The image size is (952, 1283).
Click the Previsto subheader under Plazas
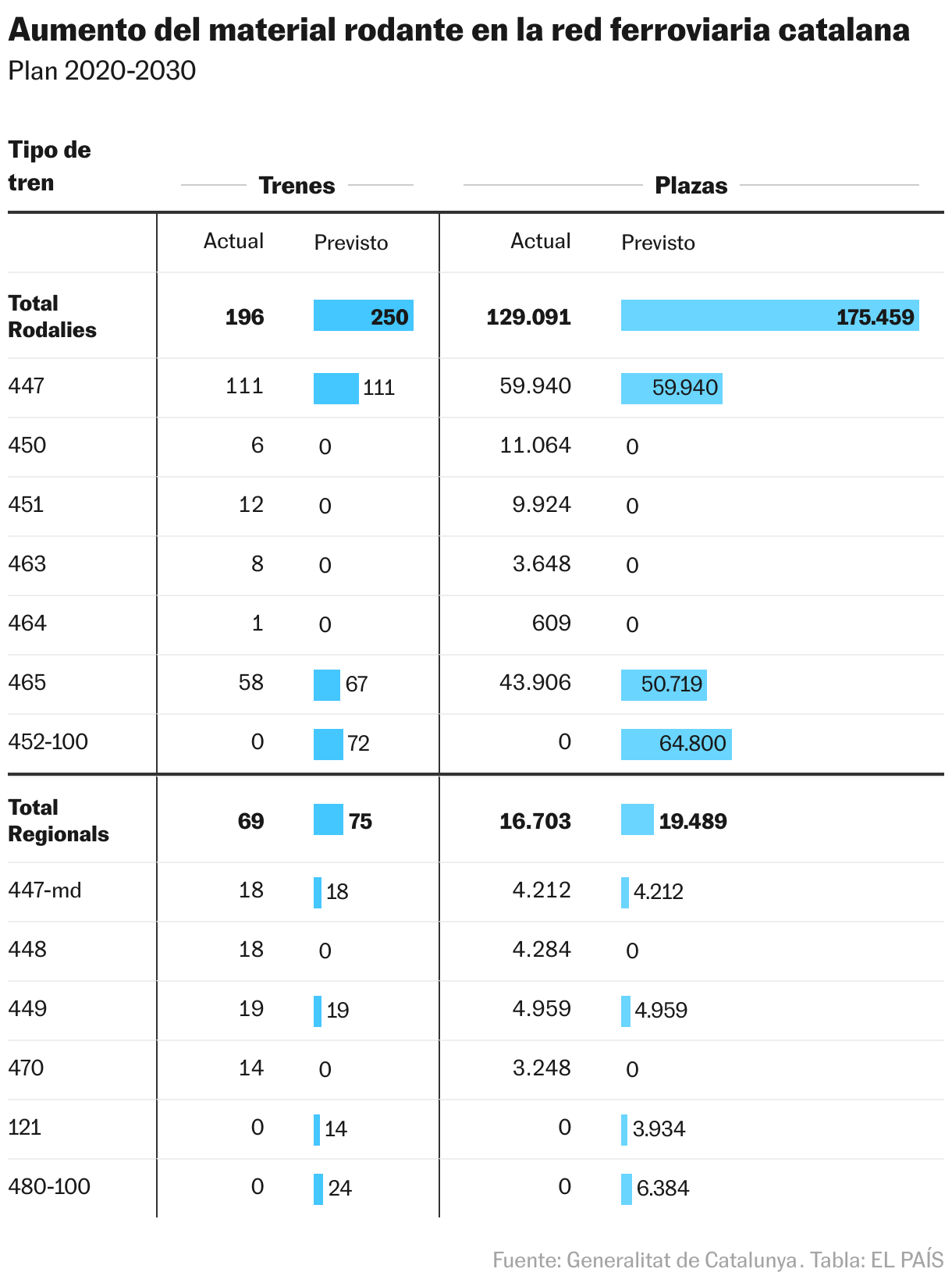pos(658,243)
